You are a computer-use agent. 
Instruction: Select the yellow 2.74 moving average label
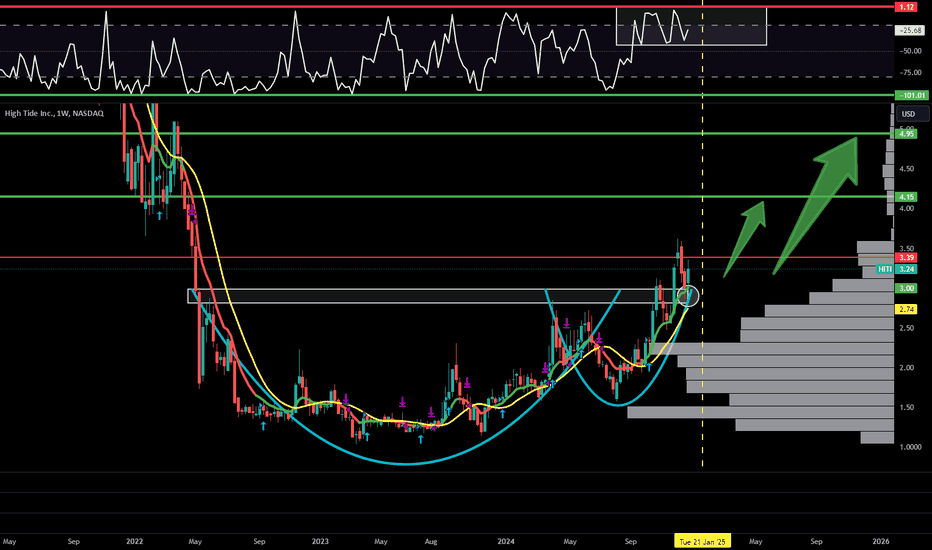(906, 309)
